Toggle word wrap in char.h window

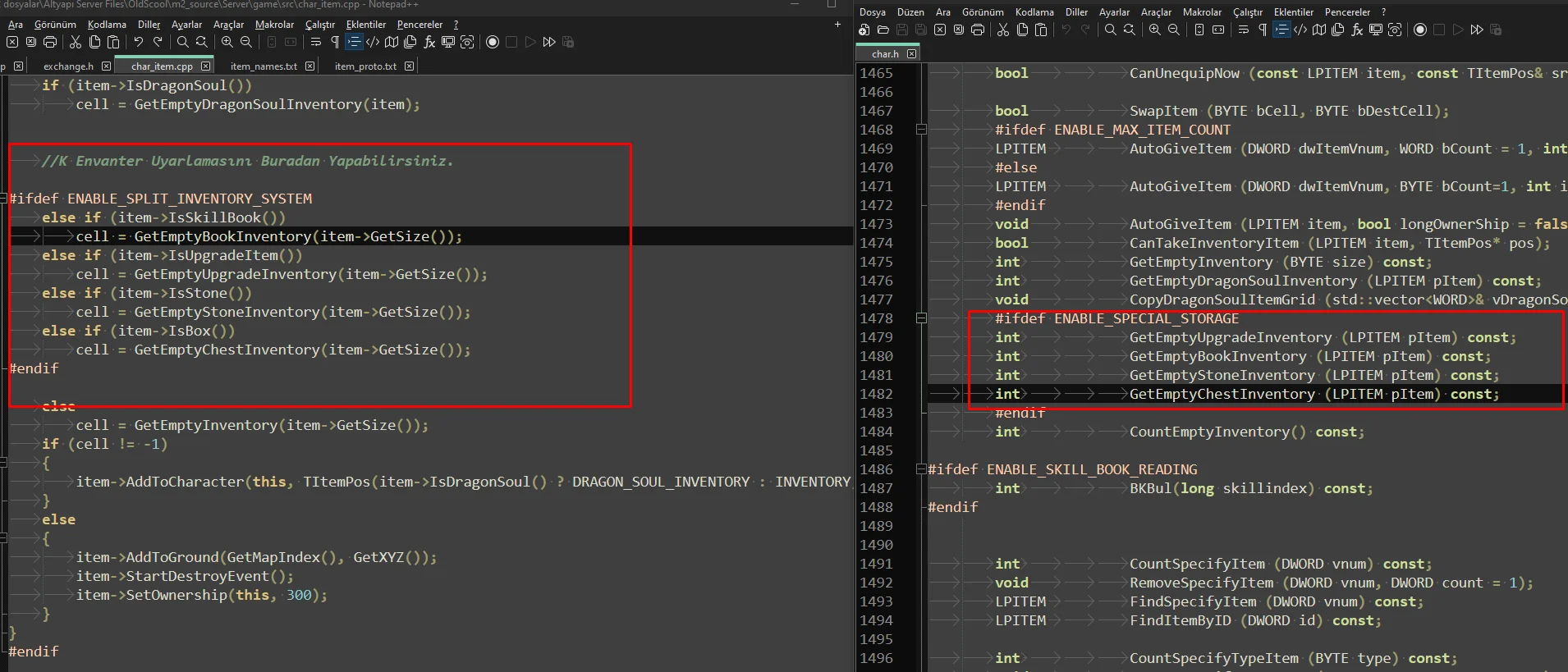tap(1244, 30)
